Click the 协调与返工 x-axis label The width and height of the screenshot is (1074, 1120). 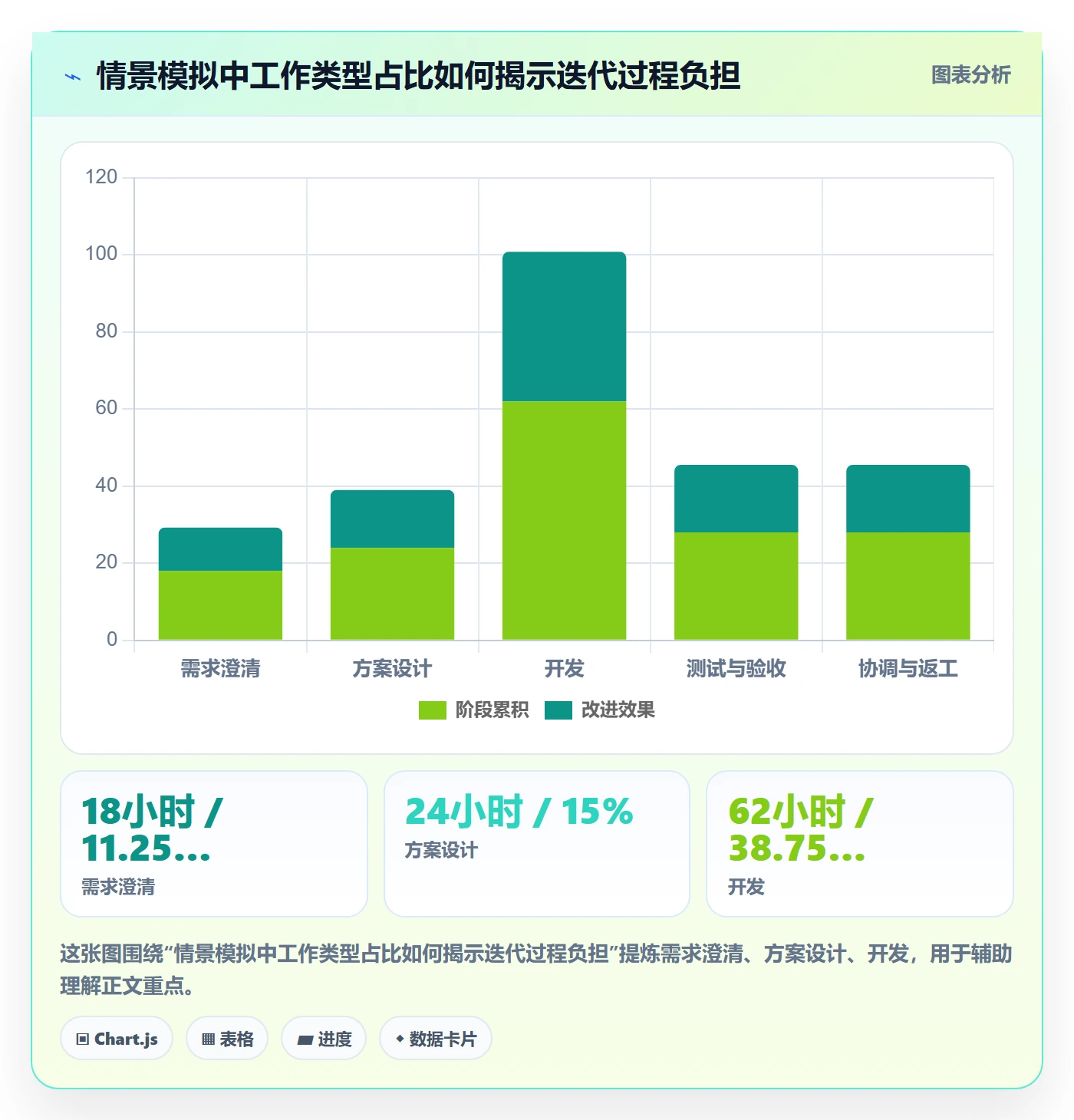pyautogui.click(x=908, y=669)
